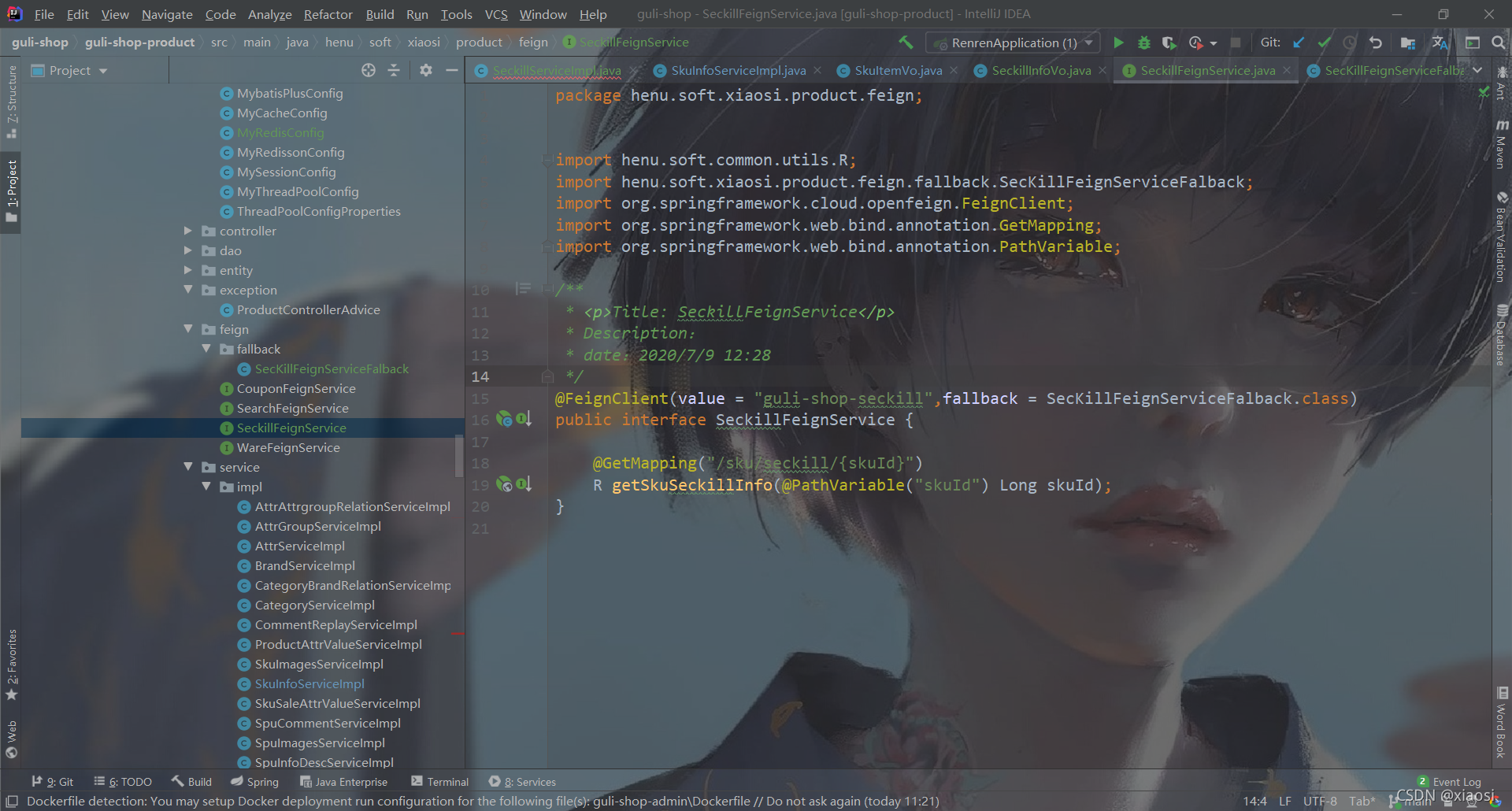Expand the dao folder

[x=188, y=250]
